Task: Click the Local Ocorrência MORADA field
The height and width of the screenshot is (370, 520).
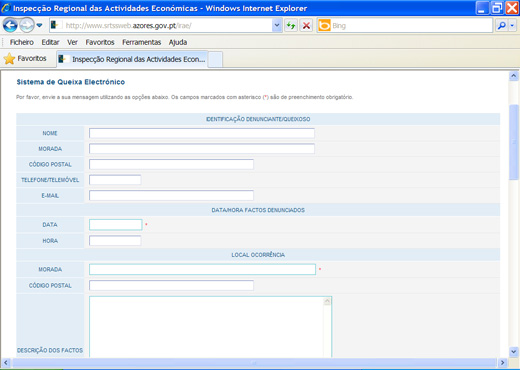Action: coord(202,269)
